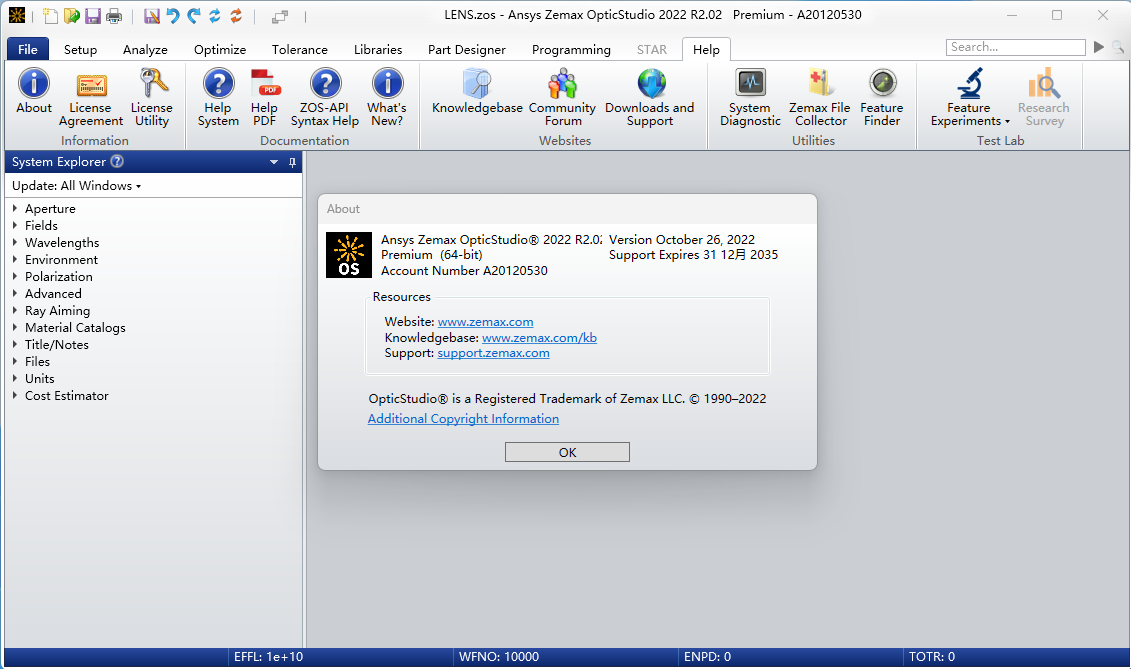Screen dimensions: 1131x669
Task: Switch to the Part Designer tab
Action: 467,49
